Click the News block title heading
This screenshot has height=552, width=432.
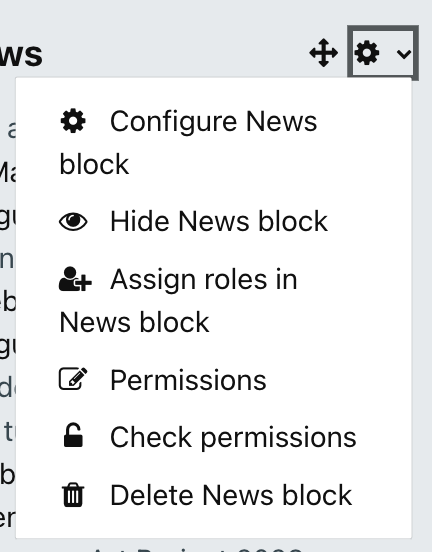click(21, 54)
